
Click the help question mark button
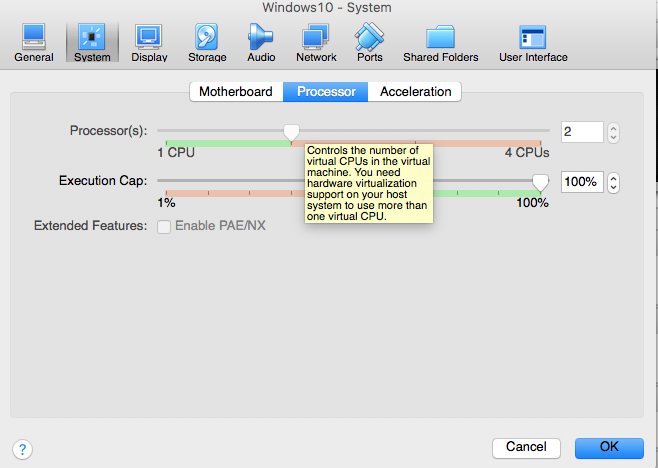click(x=22, y=450)
